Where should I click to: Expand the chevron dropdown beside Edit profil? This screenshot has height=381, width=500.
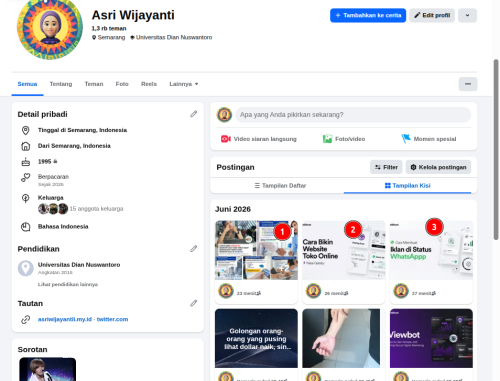click(x=467, y=15)
